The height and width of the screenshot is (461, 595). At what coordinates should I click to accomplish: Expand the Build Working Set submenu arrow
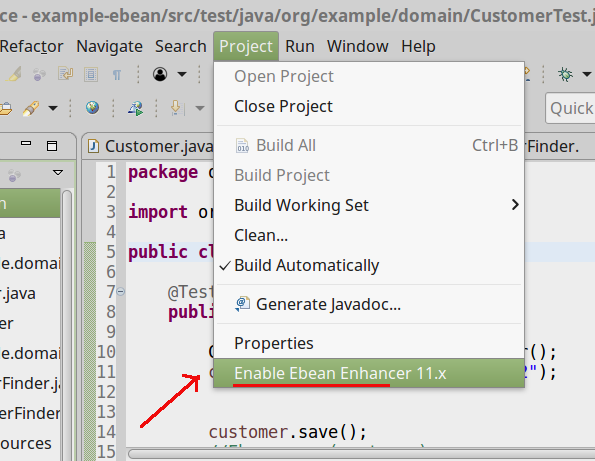[x=515, y=205]
